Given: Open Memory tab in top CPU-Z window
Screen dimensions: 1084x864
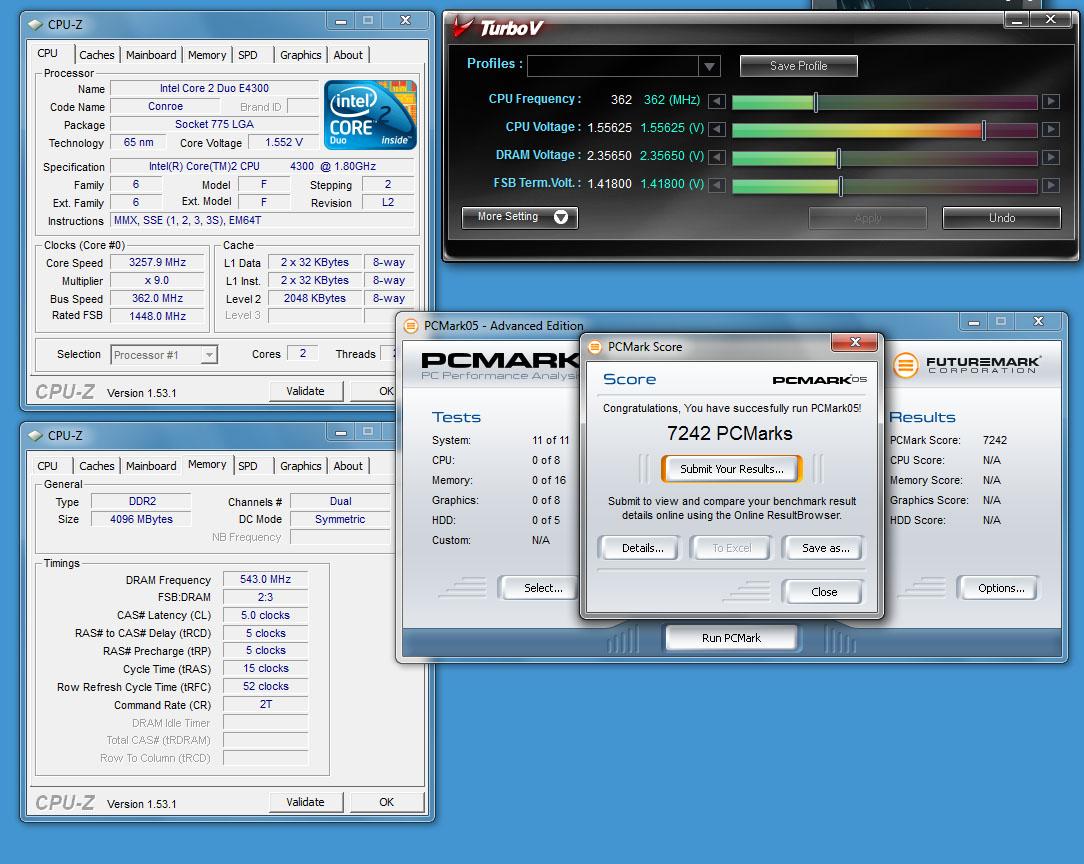Looking at the screenshot, I should [x=207, y=55].
